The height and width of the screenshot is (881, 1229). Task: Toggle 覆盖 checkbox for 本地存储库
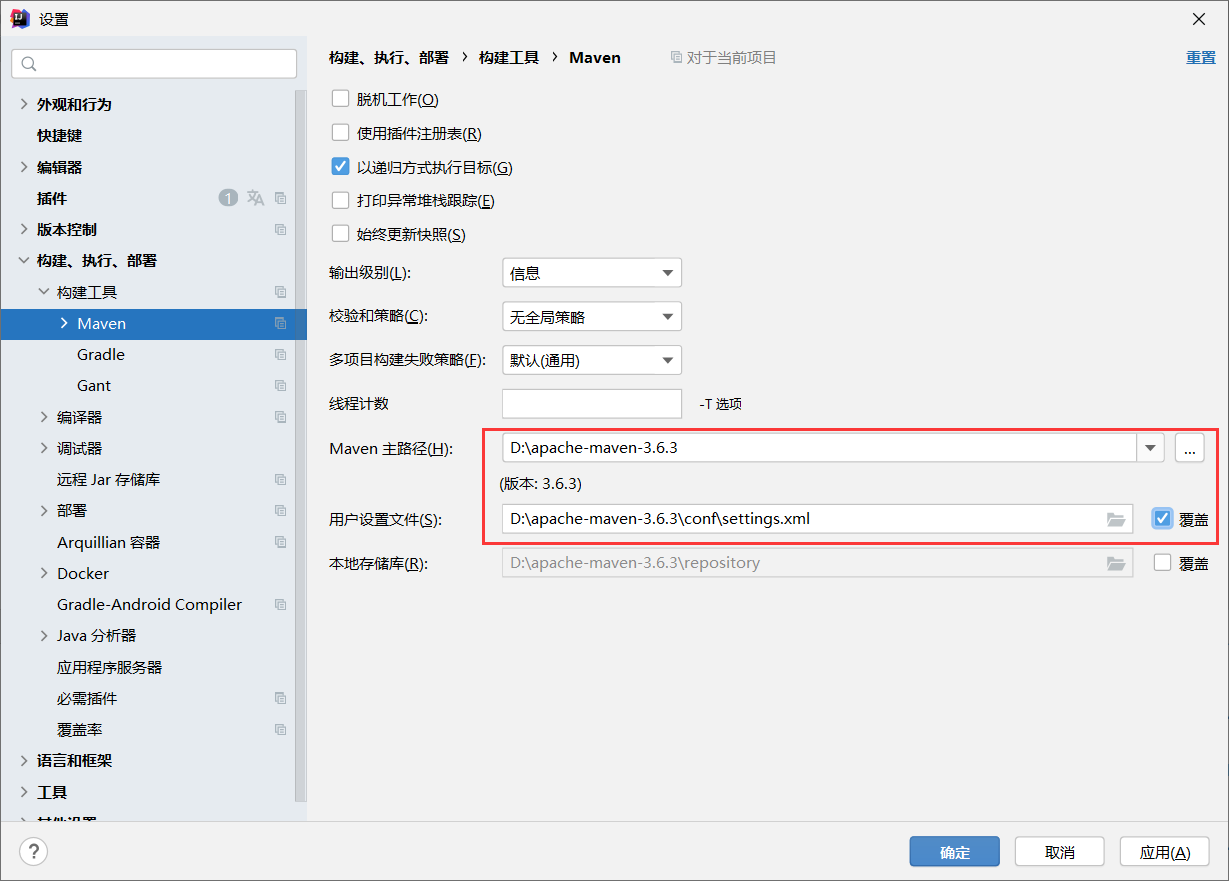click(x=1162, y=563)
